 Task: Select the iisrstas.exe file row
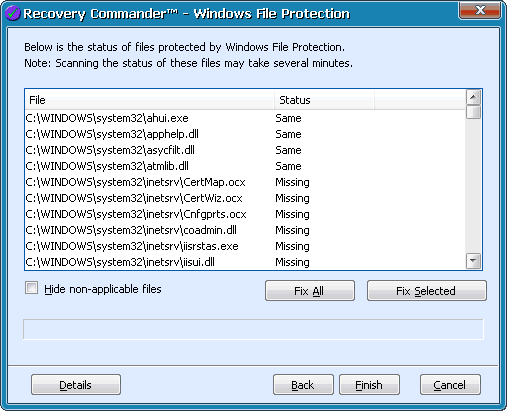245,246
